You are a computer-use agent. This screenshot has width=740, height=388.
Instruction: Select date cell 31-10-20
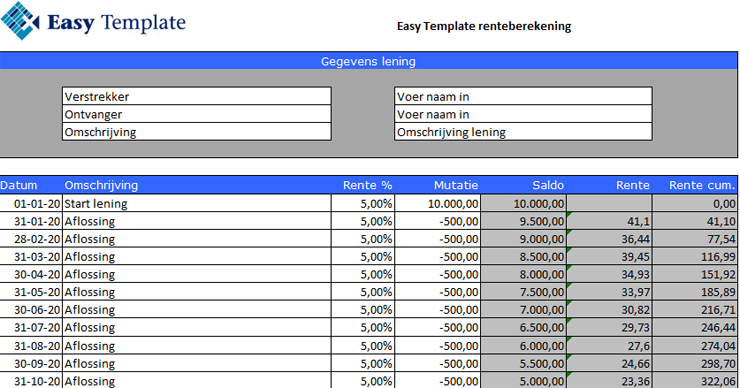(31, 380)
